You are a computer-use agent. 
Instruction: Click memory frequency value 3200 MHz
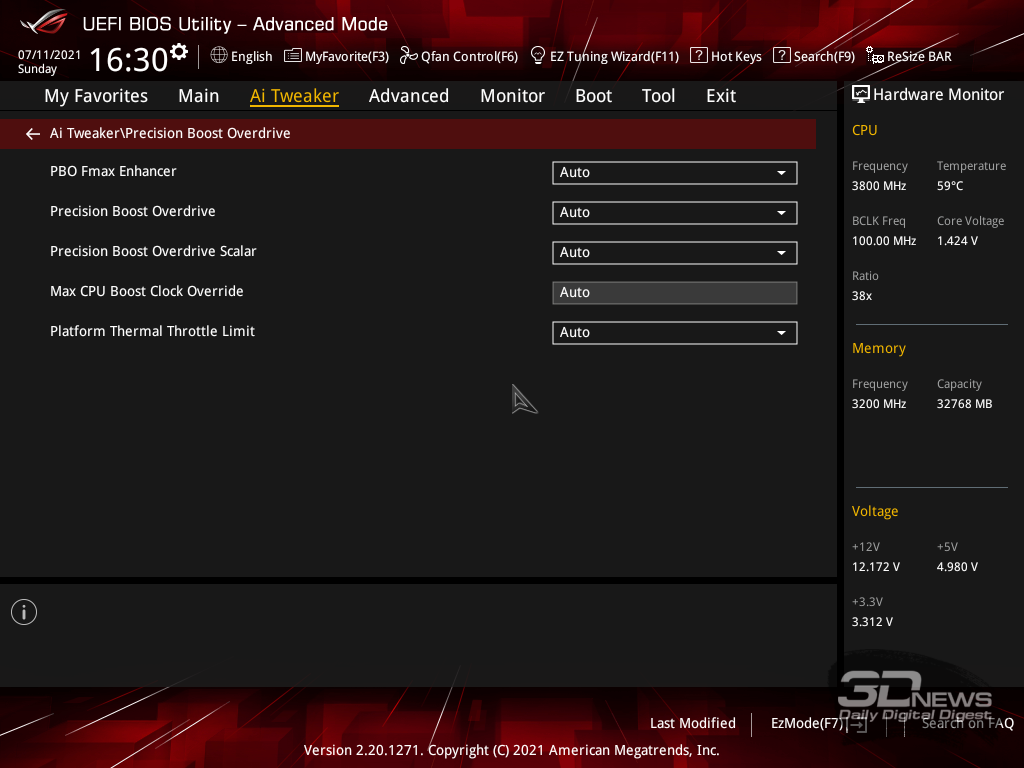pos(879,404)
